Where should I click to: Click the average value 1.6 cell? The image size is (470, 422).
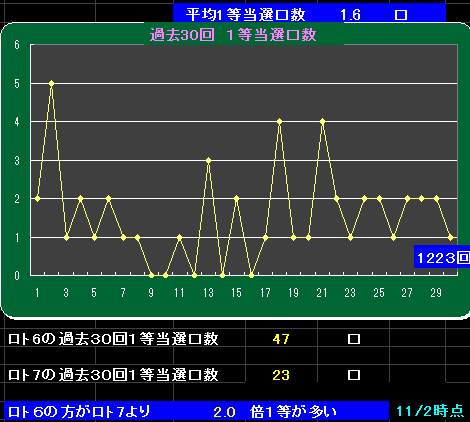[350, 15]
